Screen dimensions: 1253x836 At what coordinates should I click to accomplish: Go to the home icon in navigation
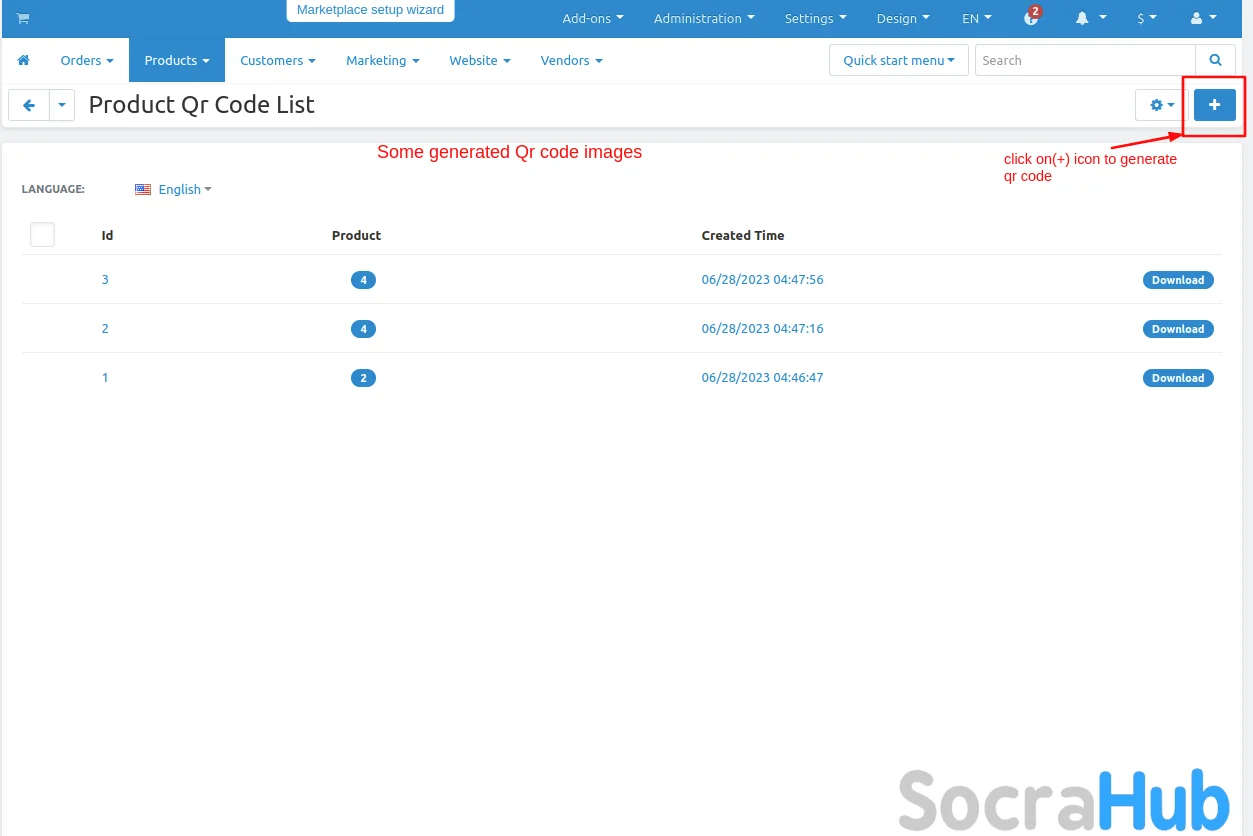(x=24, y=60)
